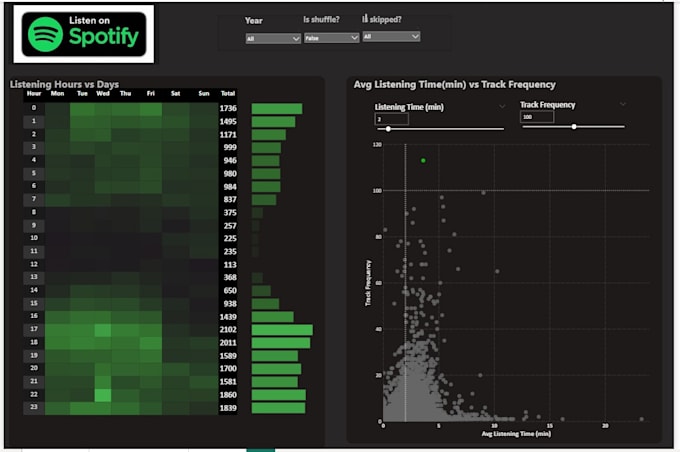
Task: Expand the Listening Time (min) slicer chevron
Action: coord(502,106)
